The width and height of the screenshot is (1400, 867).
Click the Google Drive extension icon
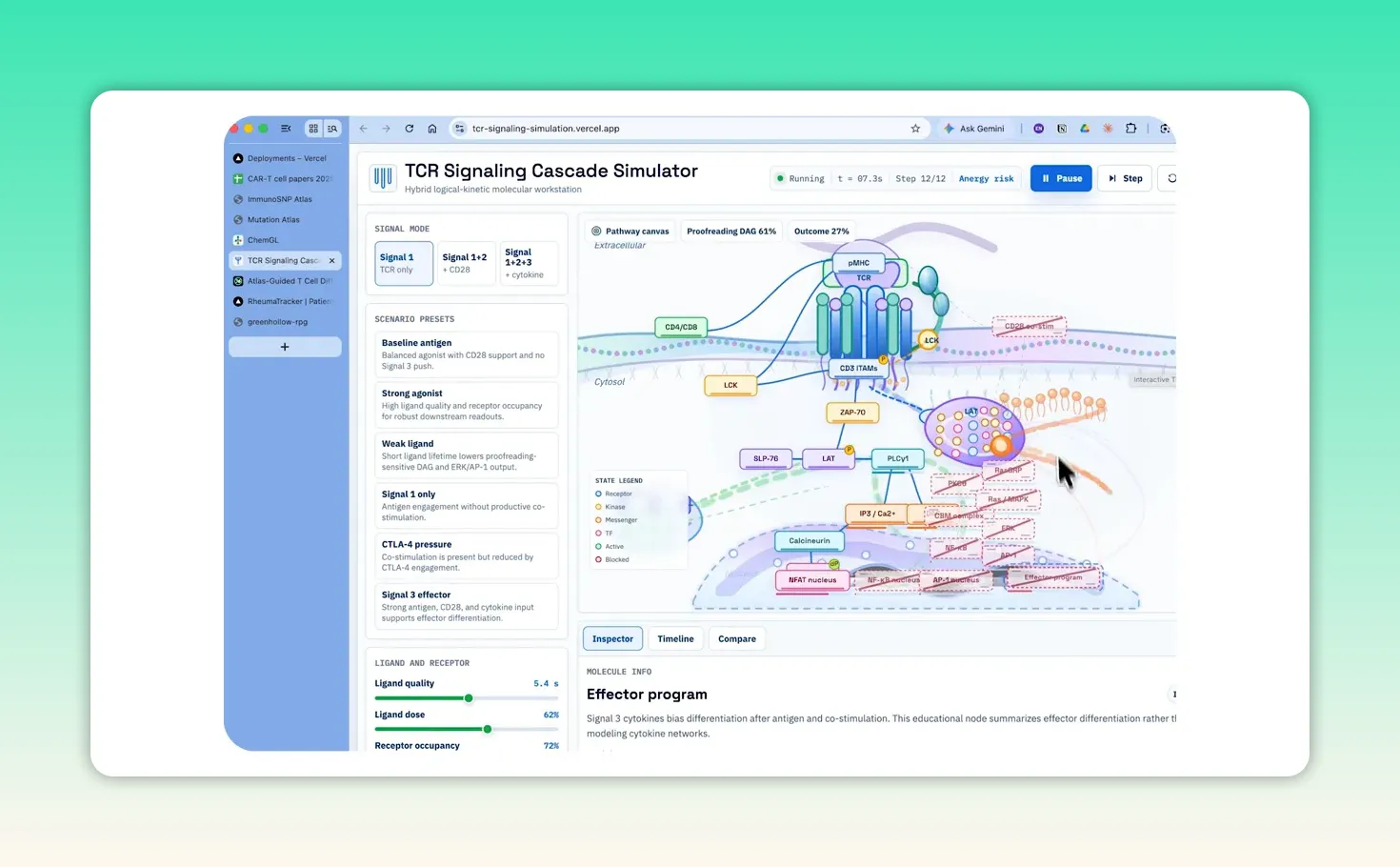(x=1085, y=129)
